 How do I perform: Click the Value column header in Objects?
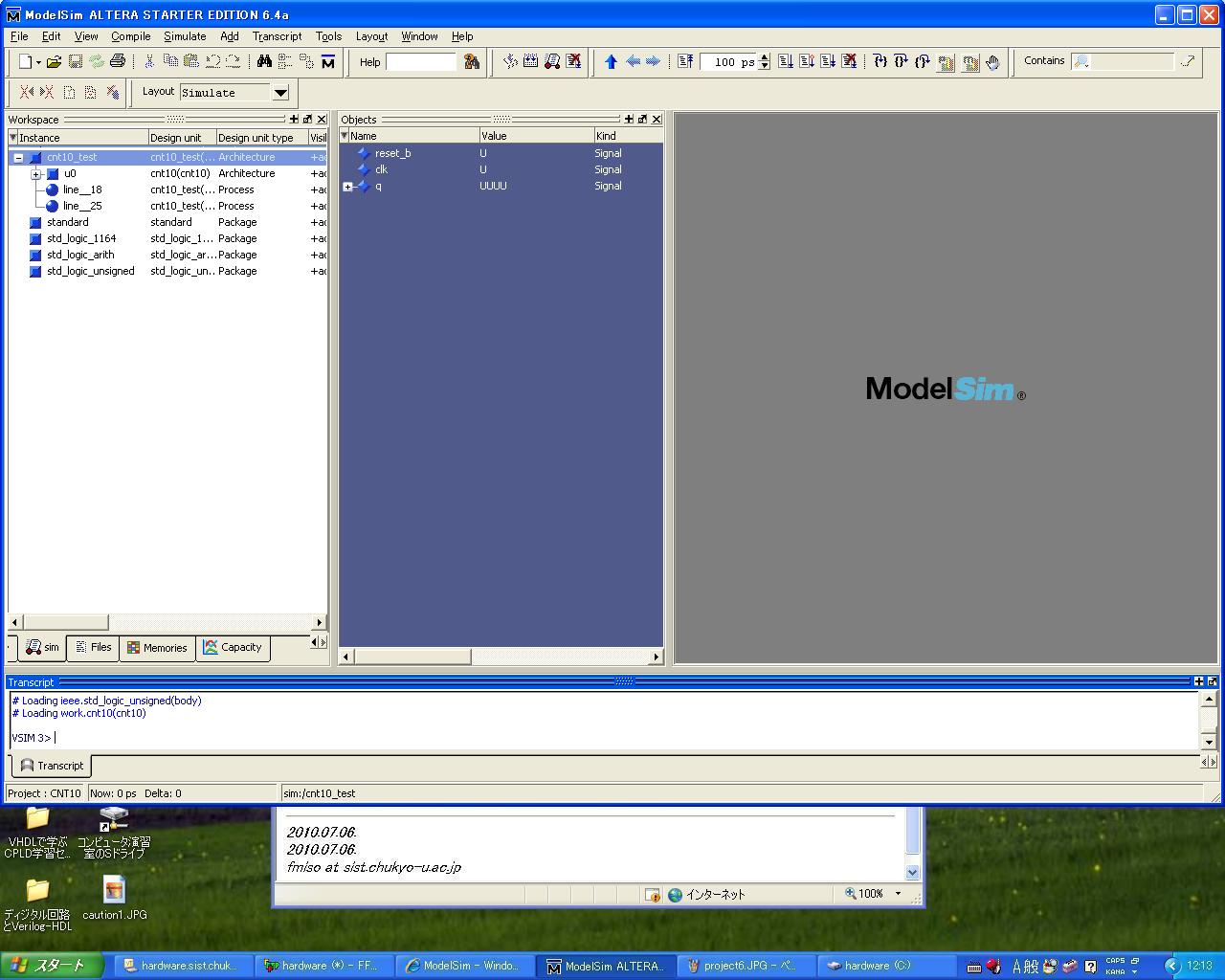tap(536, 136)
